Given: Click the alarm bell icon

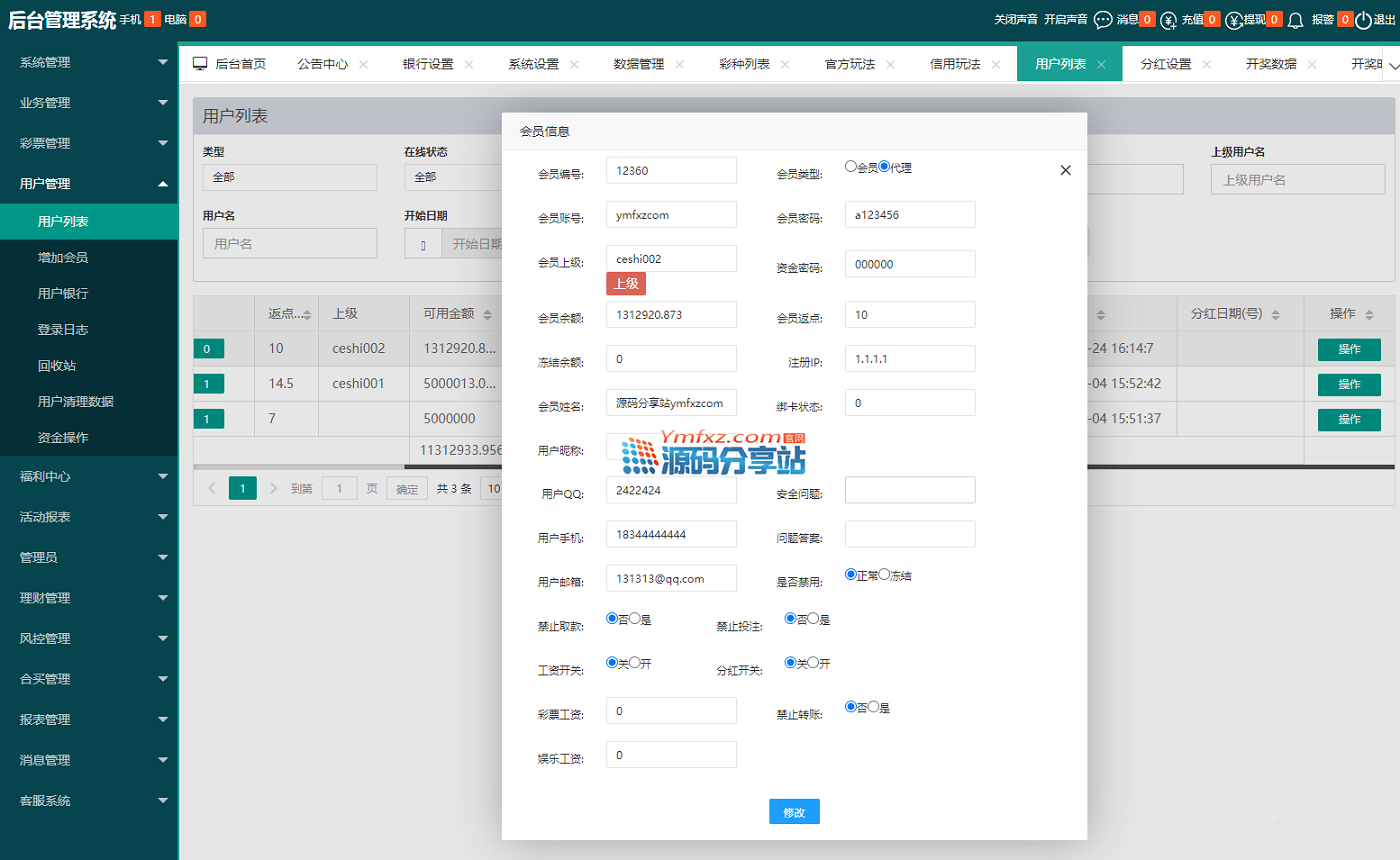Looking at the screenshot, I should [1295, 19].
